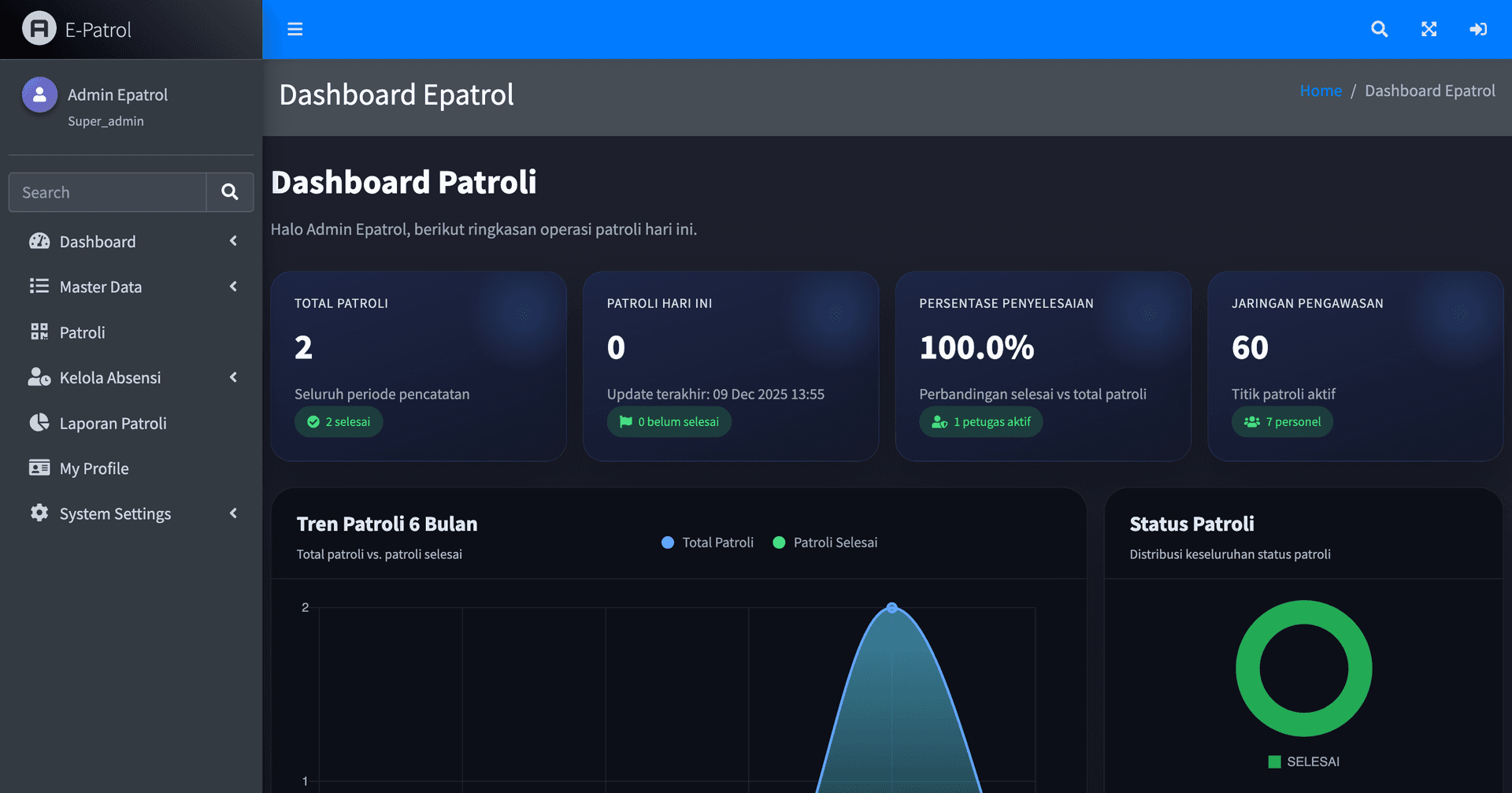Toggle SELESAI legend in Status Patroli chart
The width and height of the screenshot is (1512, 793).
pyautogui.click(x=1303, y=762)
